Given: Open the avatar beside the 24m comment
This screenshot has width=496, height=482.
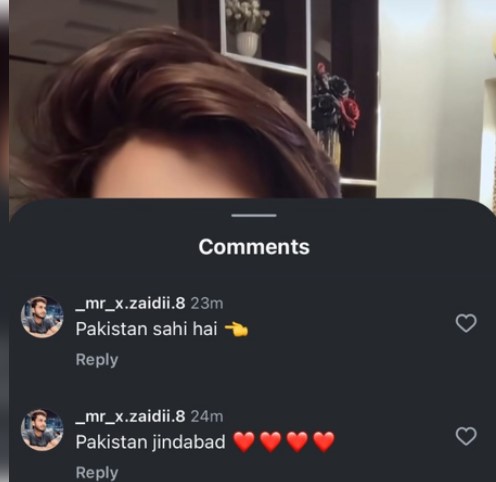Looking at the screenshot, I should click(42, 430).
